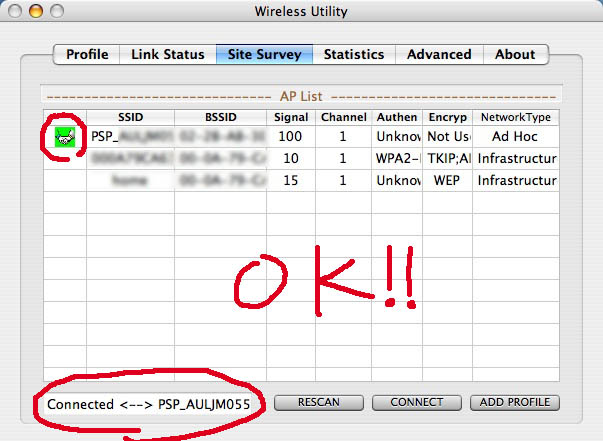
Task: Sort AP list by SSID column header
Action: (130, 117)
